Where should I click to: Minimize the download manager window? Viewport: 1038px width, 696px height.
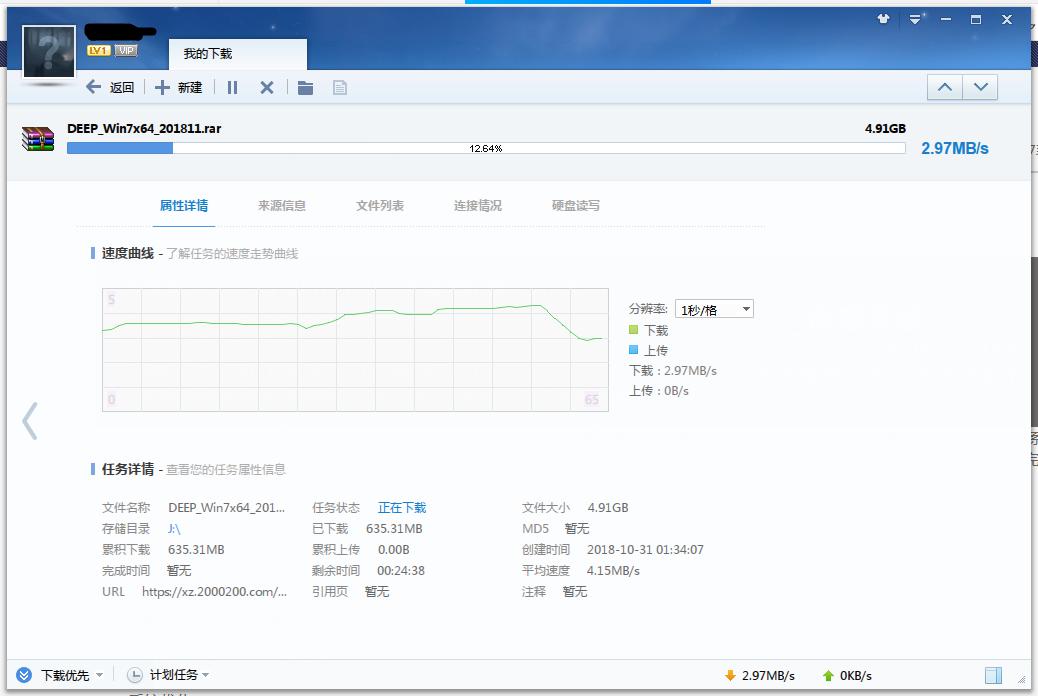[x=946, y=19]
